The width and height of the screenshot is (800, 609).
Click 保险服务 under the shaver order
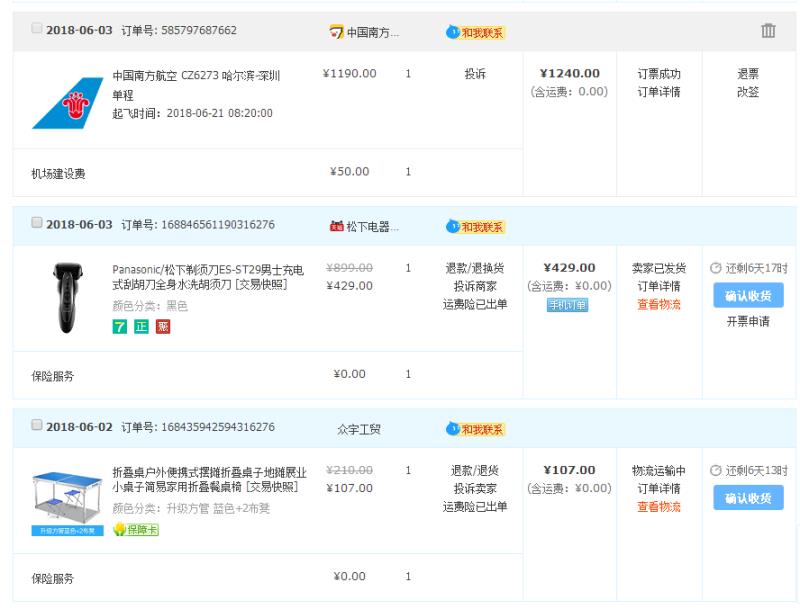(53, 376)
